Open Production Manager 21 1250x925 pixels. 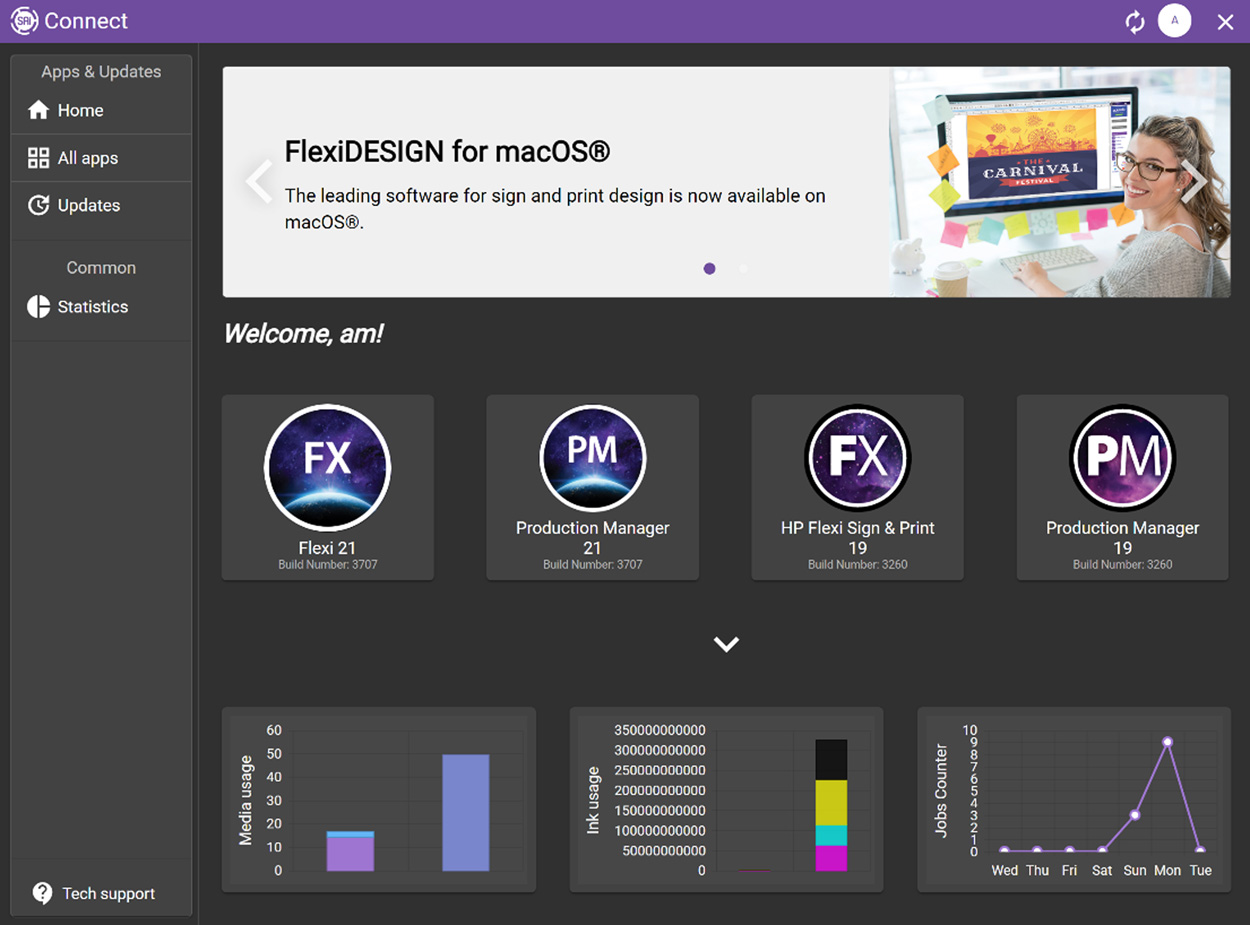[592, 487]
